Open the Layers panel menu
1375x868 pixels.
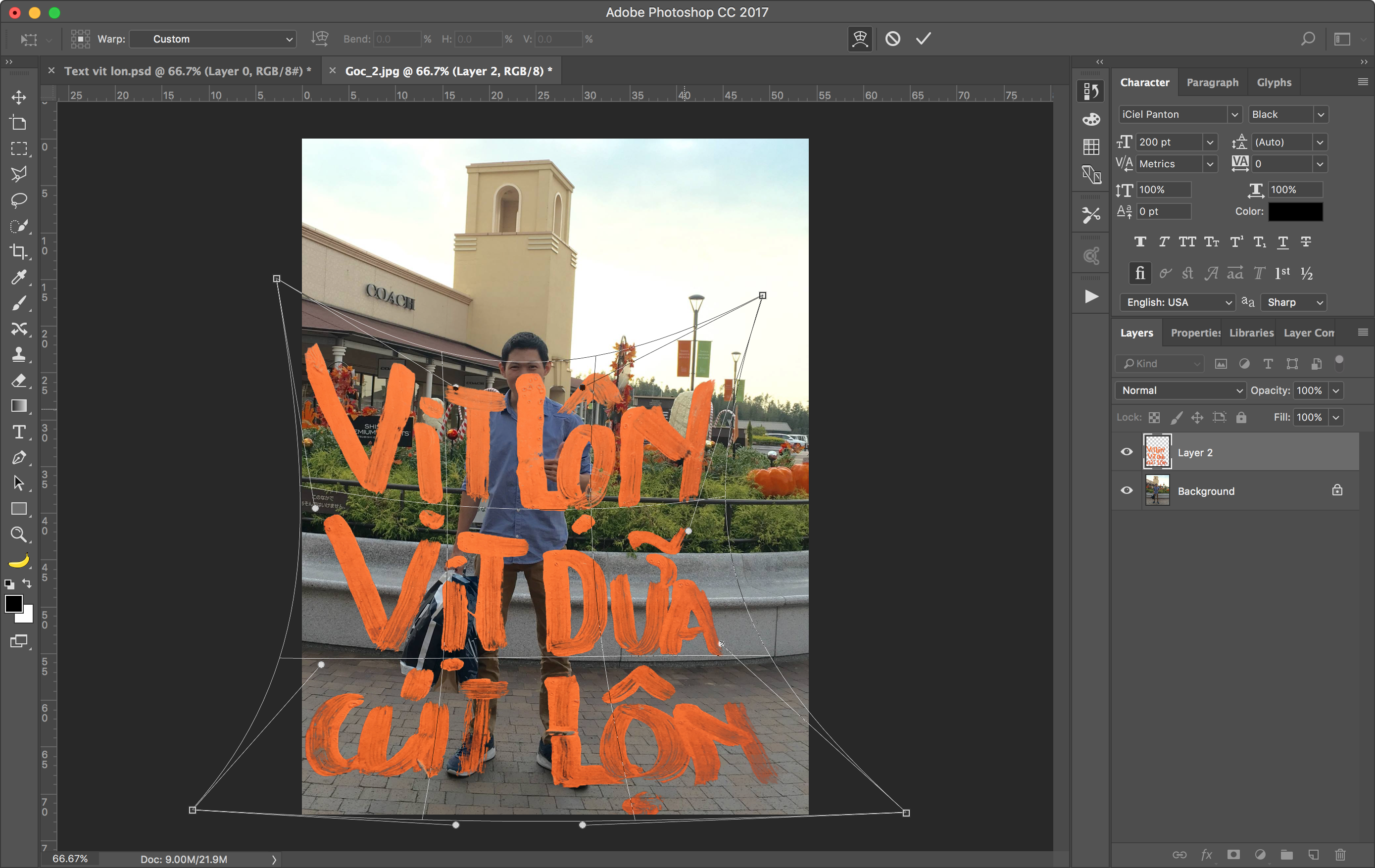pyautogui.click(x=1363, y=333)
